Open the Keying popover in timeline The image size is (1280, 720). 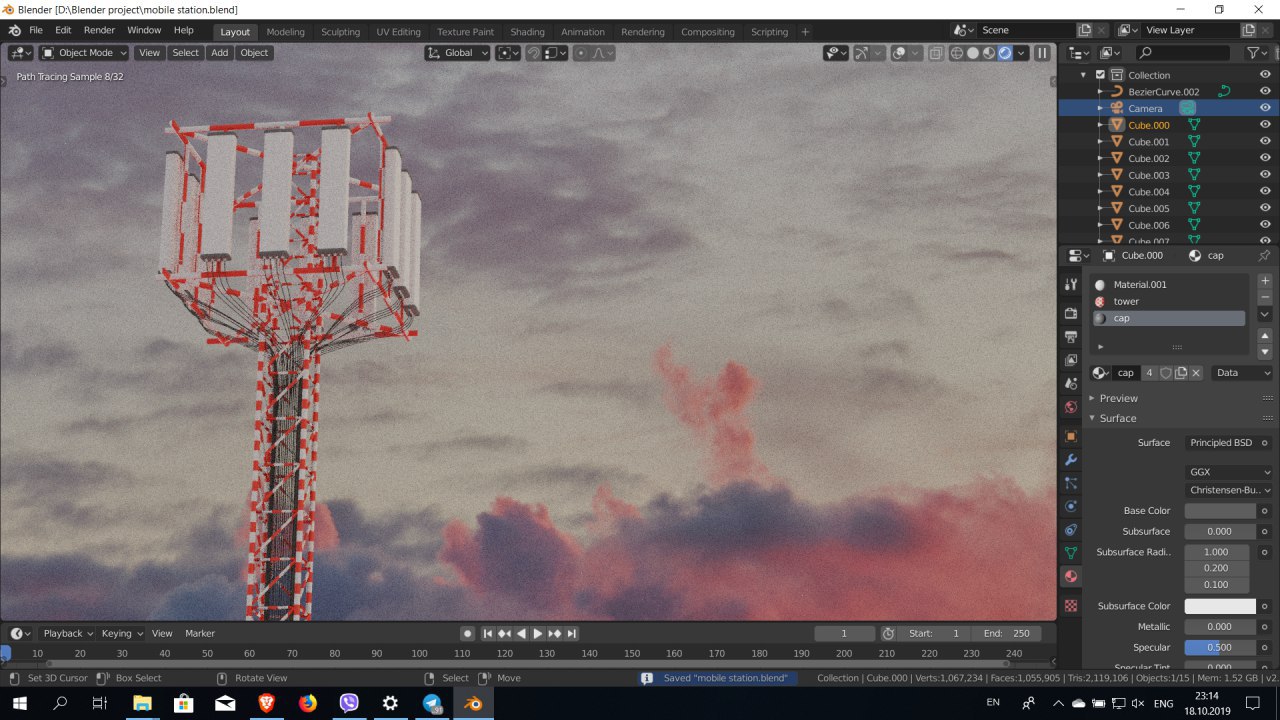click(122, 633)
